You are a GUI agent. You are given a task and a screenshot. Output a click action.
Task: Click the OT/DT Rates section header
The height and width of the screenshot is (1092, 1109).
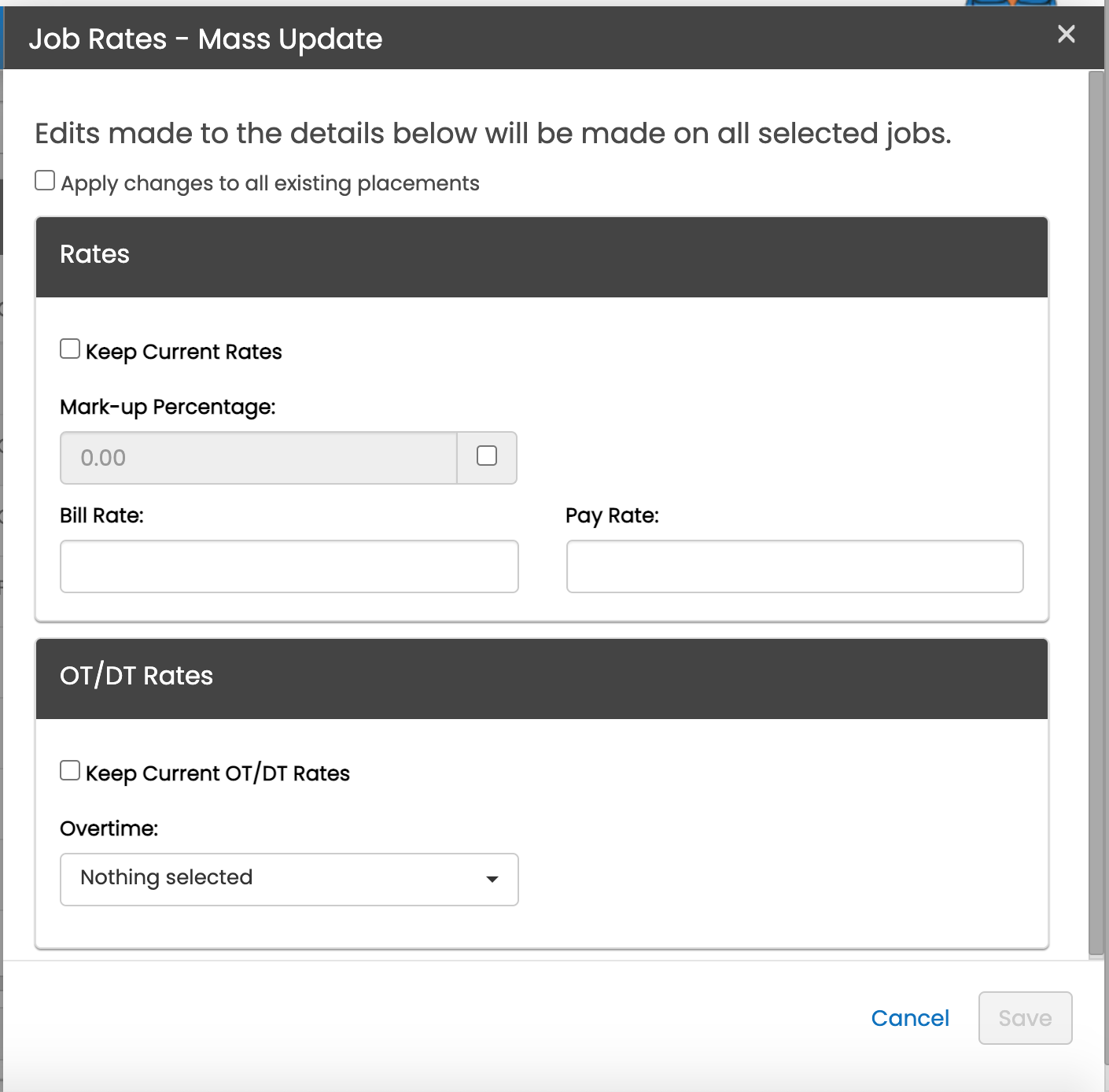click(541, 677)
